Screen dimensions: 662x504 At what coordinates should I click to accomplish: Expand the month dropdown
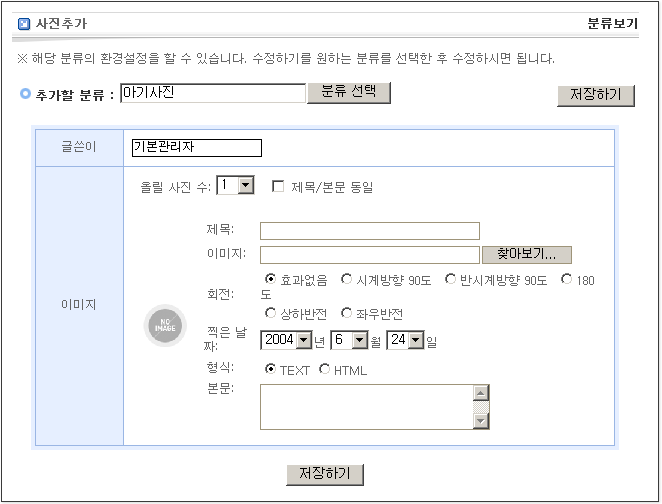click(359, 341)
